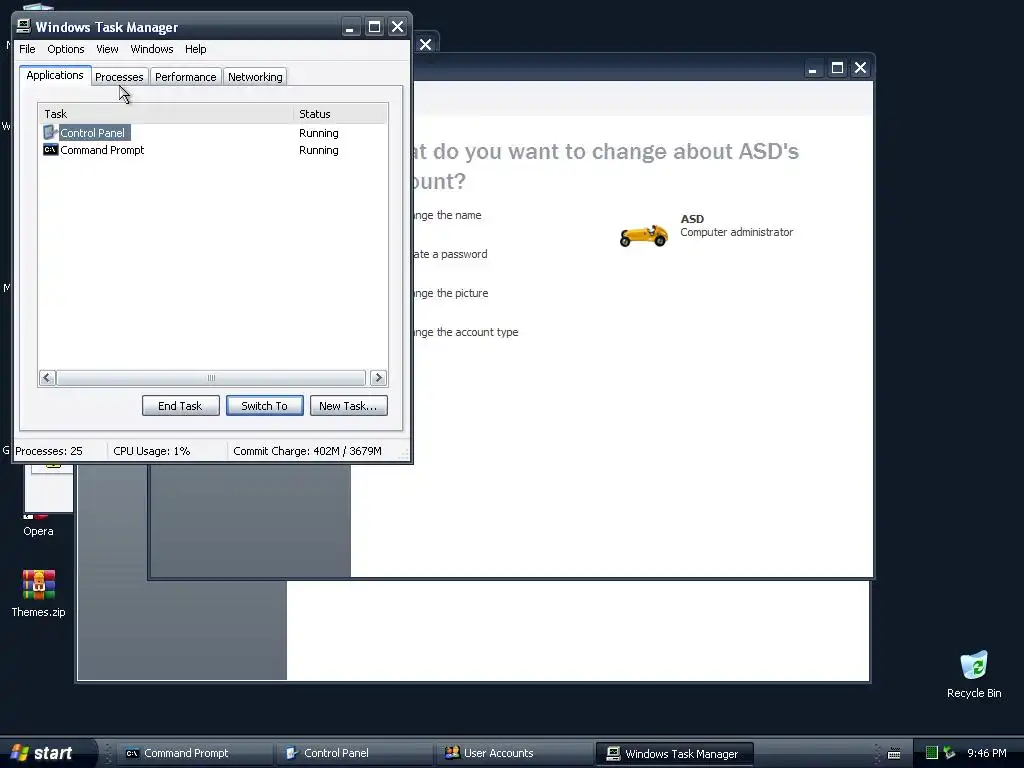Close the Windows Task Manager window
This screenshot has width=1024, height=768.
[397, 27]
